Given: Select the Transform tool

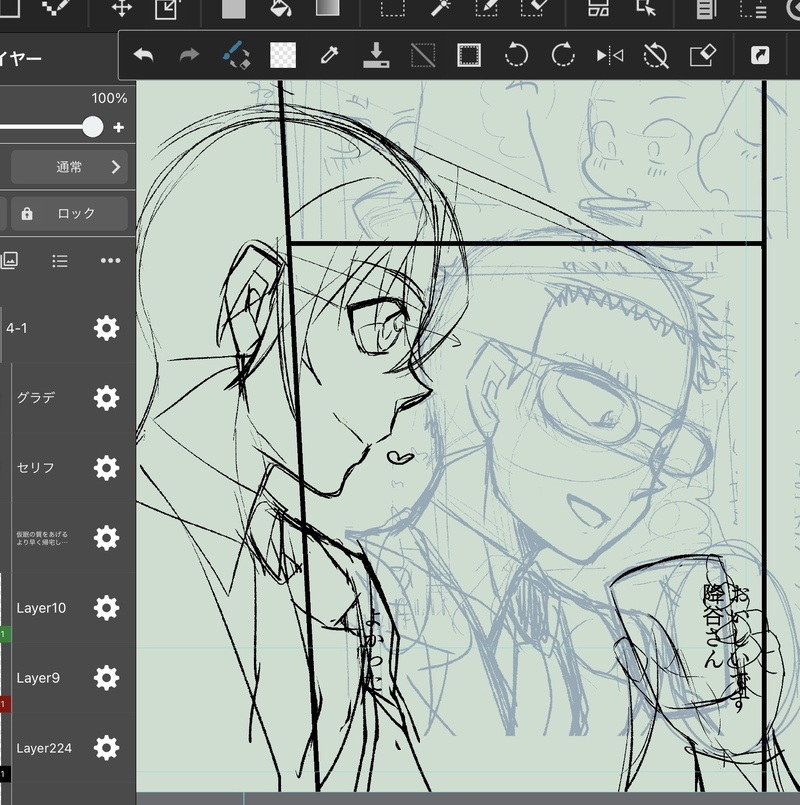Looking at the screenshot, I should tap(167, 8).
